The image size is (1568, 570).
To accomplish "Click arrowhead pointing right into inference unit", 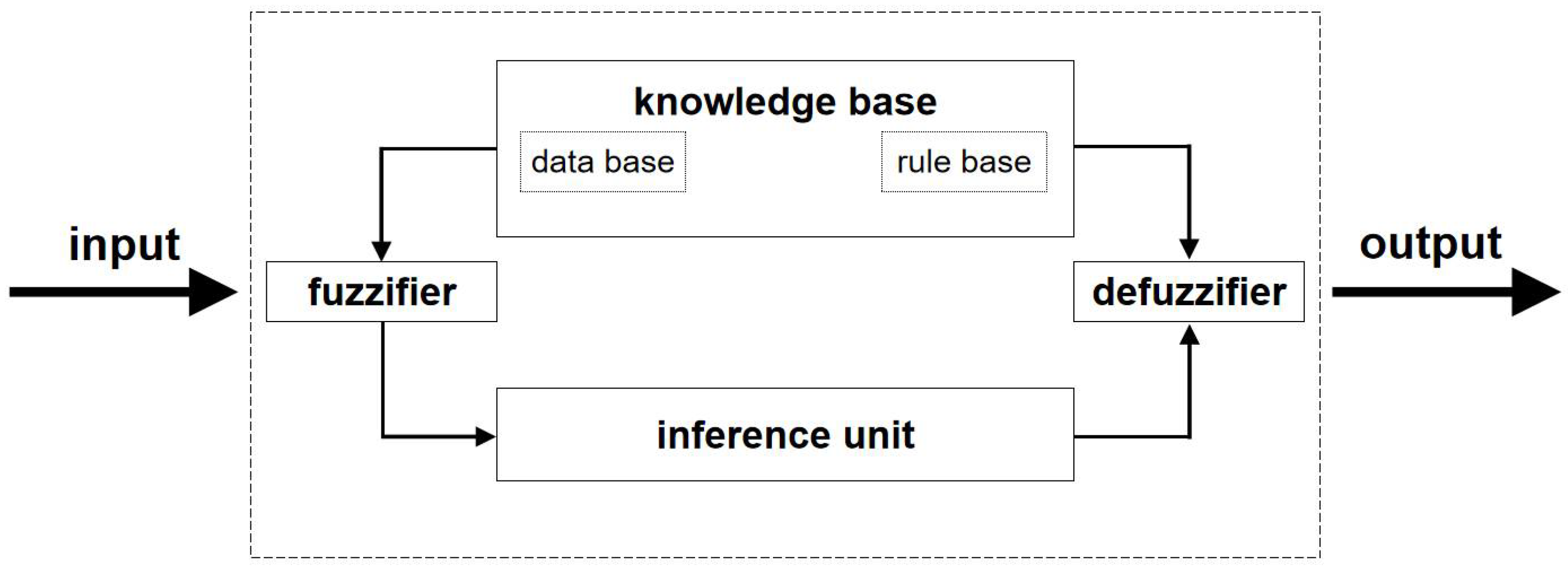I will pyautogui.click(x=485, y=437).
